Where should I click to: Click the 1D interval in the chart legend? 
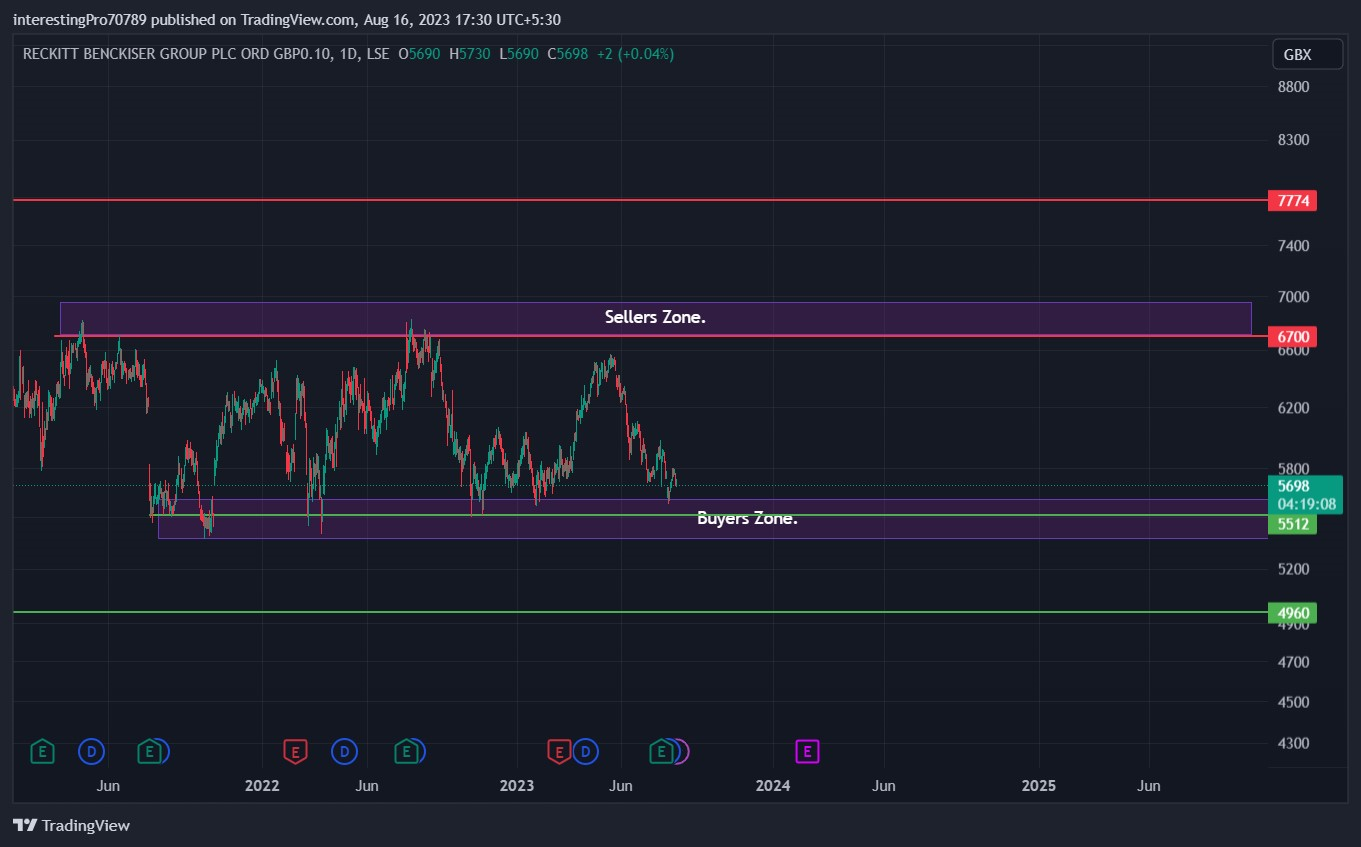[x=349, y=54]
